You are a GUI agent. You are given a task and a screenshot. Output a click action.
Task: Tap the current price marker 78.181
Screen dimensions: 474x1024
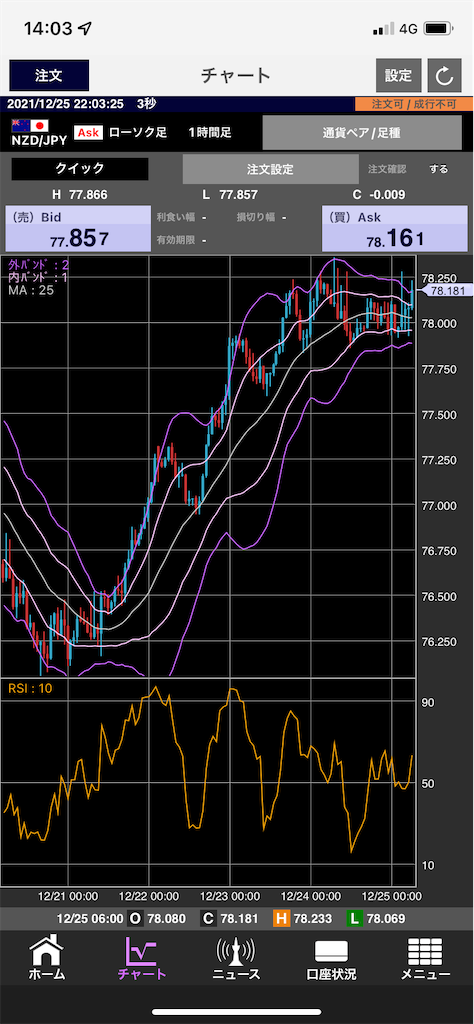(x=448, y=291)
